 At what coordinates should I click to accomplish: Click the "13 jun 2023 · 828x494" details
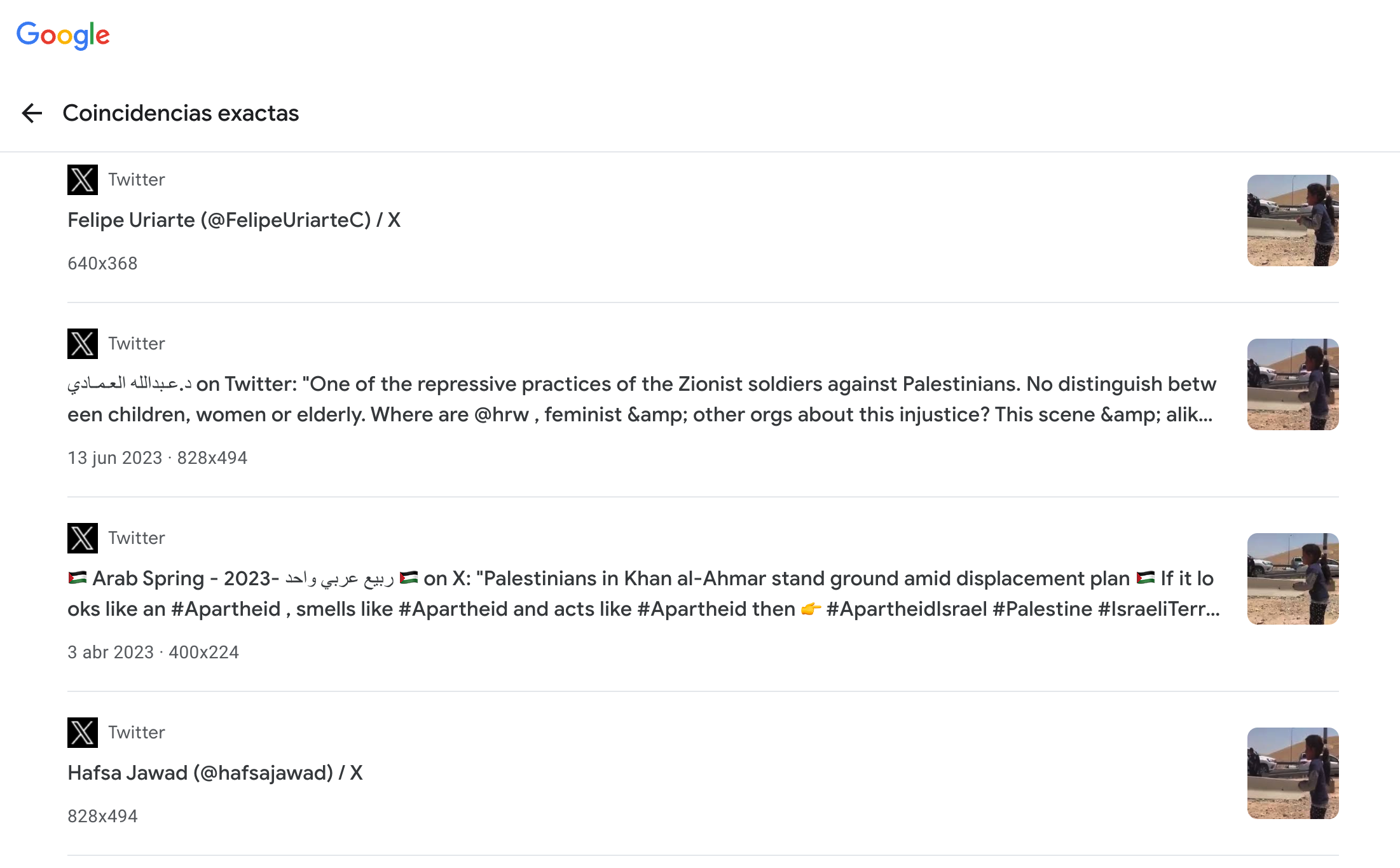tap(157, 458)
